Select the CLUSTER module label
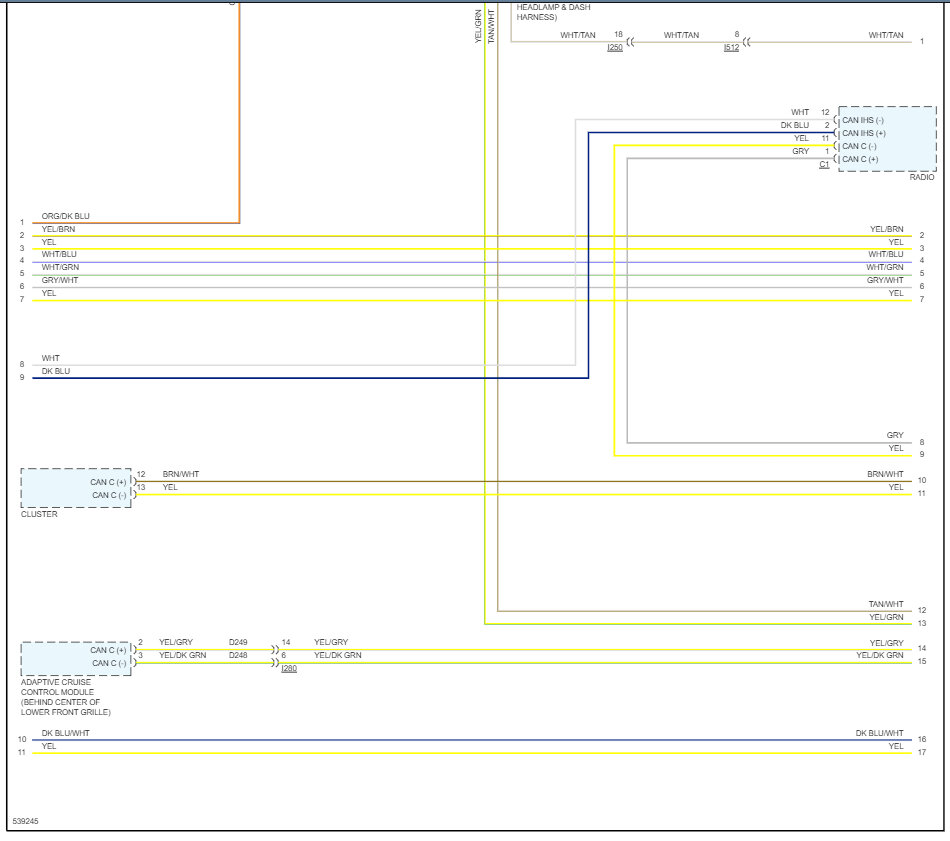 coord(39,514)
